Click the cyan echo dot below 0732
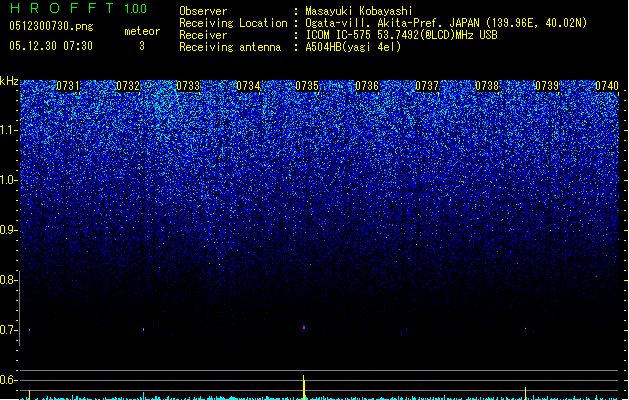The image size is (629, 400). coord(144,330)
